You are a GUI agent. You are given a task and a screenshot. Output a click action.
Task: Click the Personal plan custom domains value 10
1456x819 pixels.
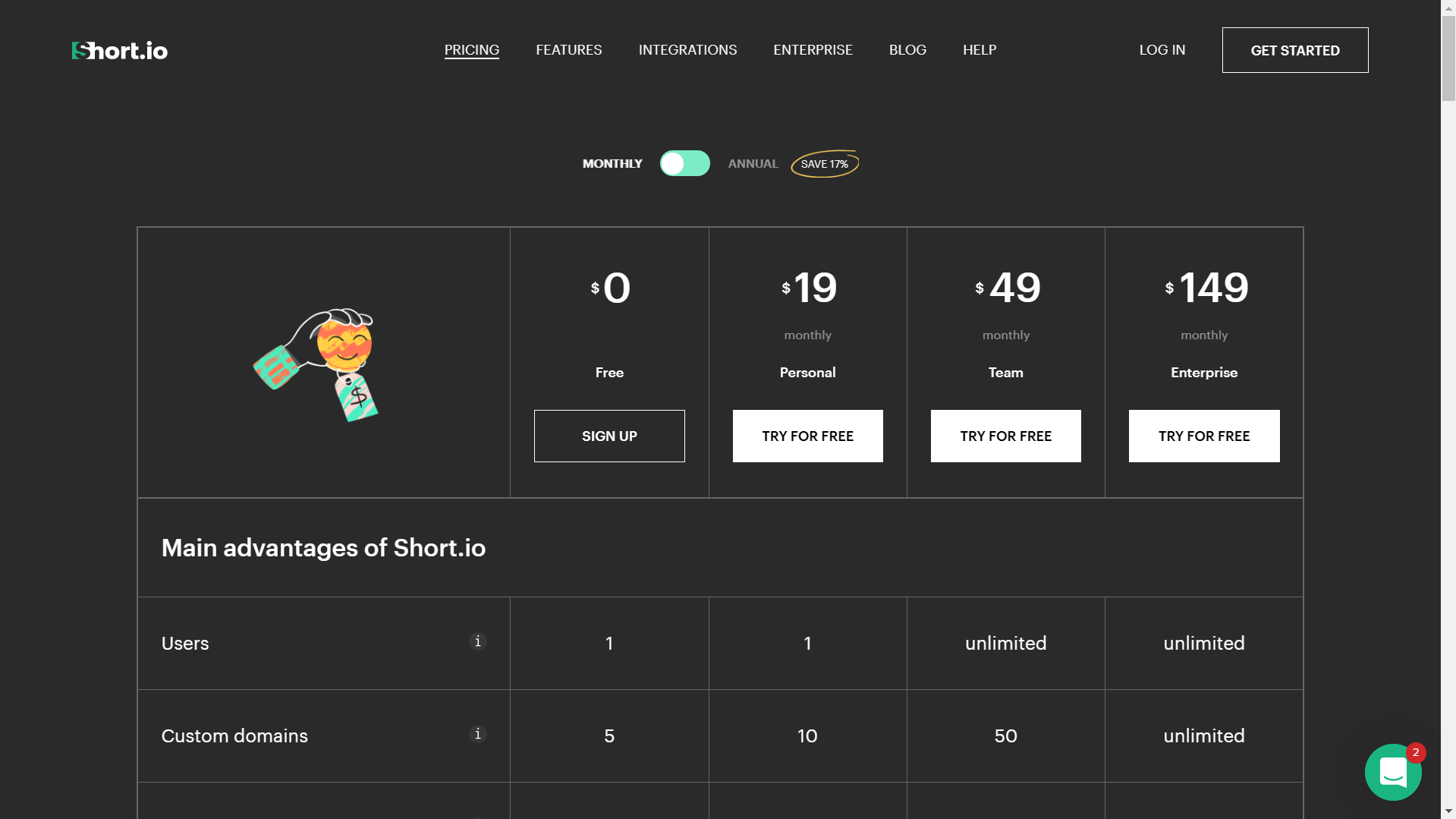807,736
